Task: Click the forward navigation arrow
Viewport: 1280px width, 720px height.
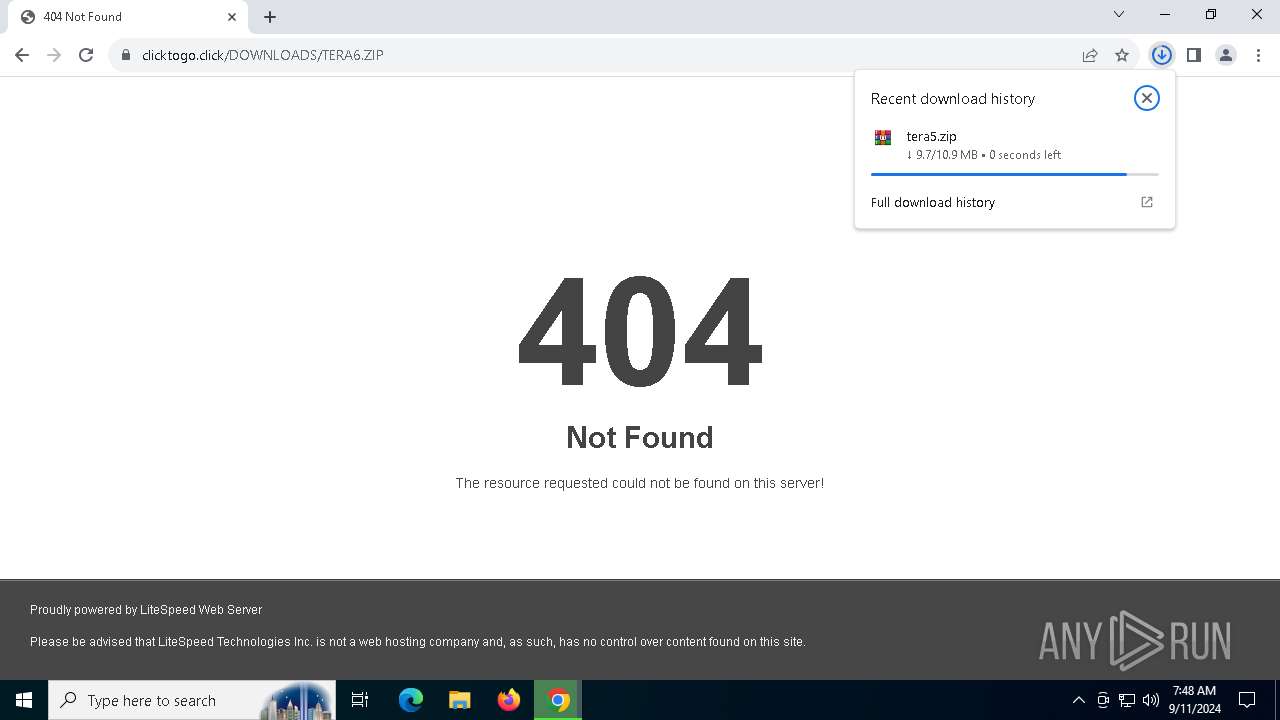Action: [x=54, y=55]
